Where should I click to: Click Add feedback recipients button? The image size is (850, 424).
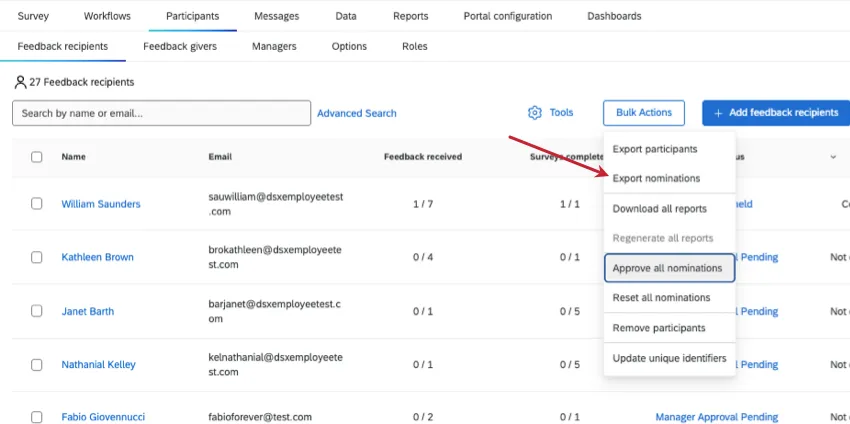click(776, 113)
